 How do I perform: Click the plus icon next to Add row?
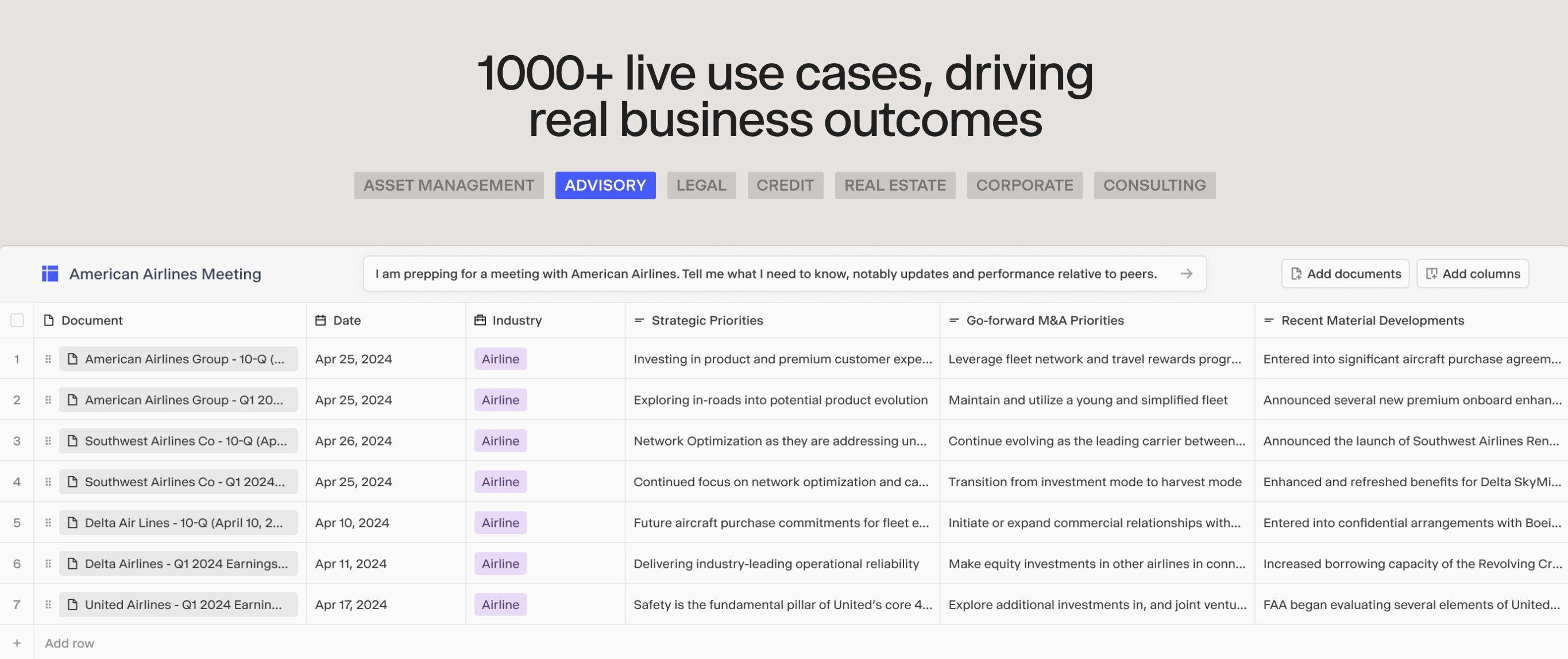[x=17, y=643]
